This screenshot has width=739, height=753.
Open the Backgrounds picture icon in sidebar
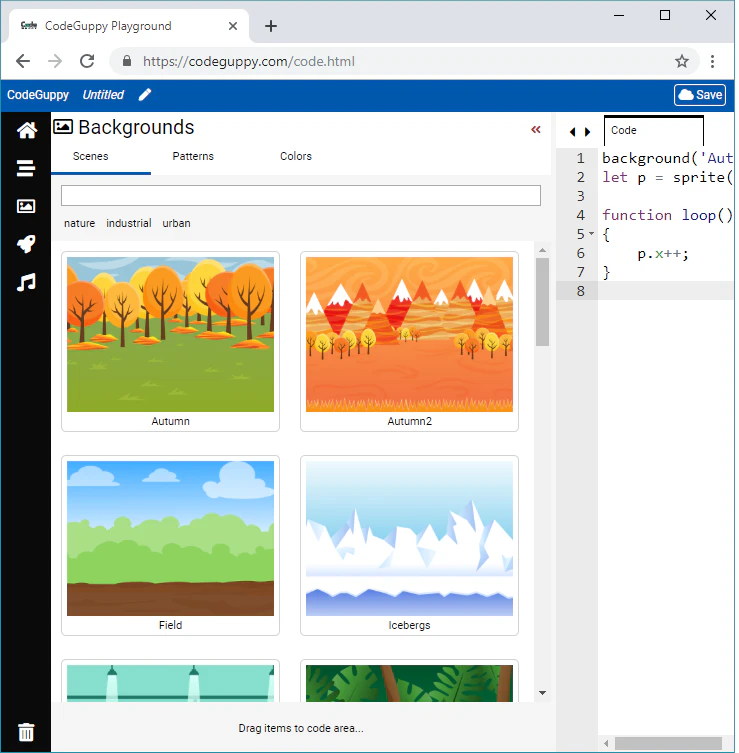[26, 206]
